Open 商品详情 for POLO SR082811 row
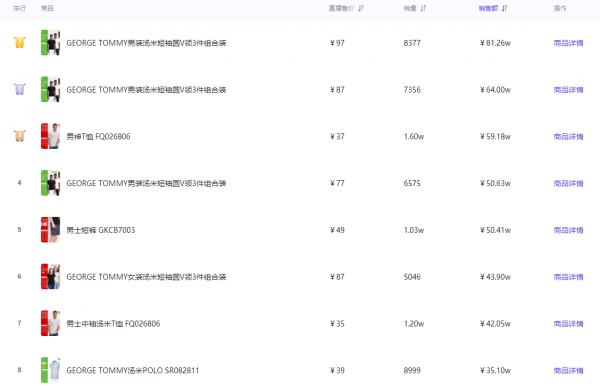The height and width of the screenshot is (386, 600). [x=568, y=370]
